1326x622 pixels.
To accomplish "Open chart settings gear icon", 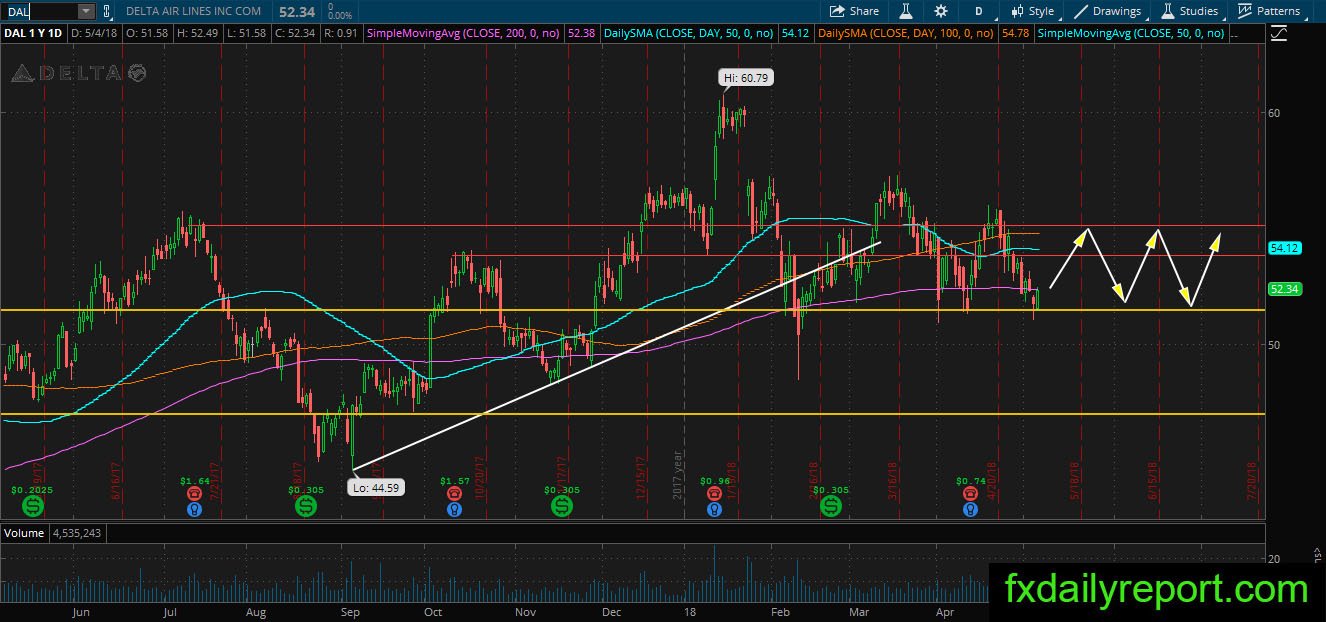I will (941, 11).
